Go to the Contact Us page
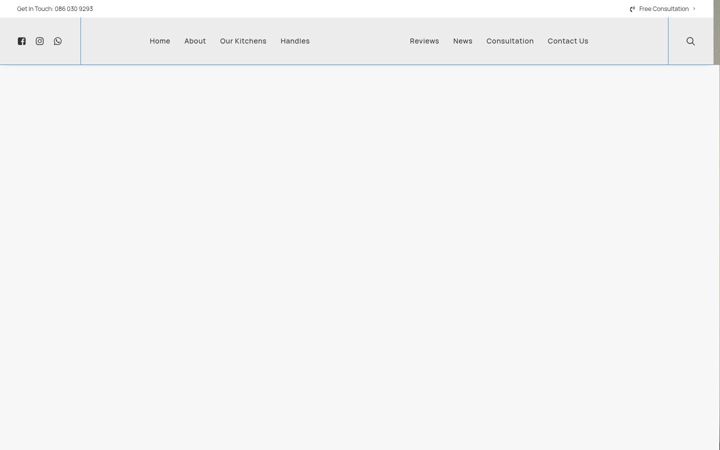The height and width of the screenshot is (450, 720). pyautogui.click(x=568, y=41)
